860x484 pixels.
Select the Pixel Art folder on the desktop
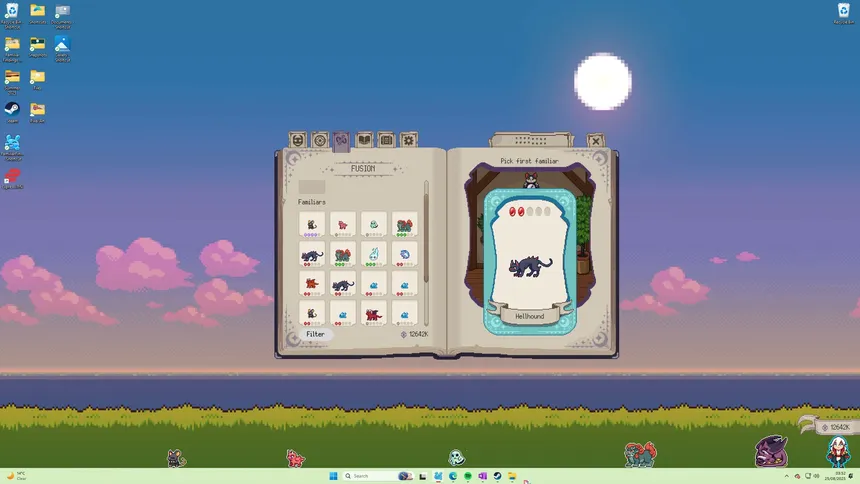click(x=37, y=112)
